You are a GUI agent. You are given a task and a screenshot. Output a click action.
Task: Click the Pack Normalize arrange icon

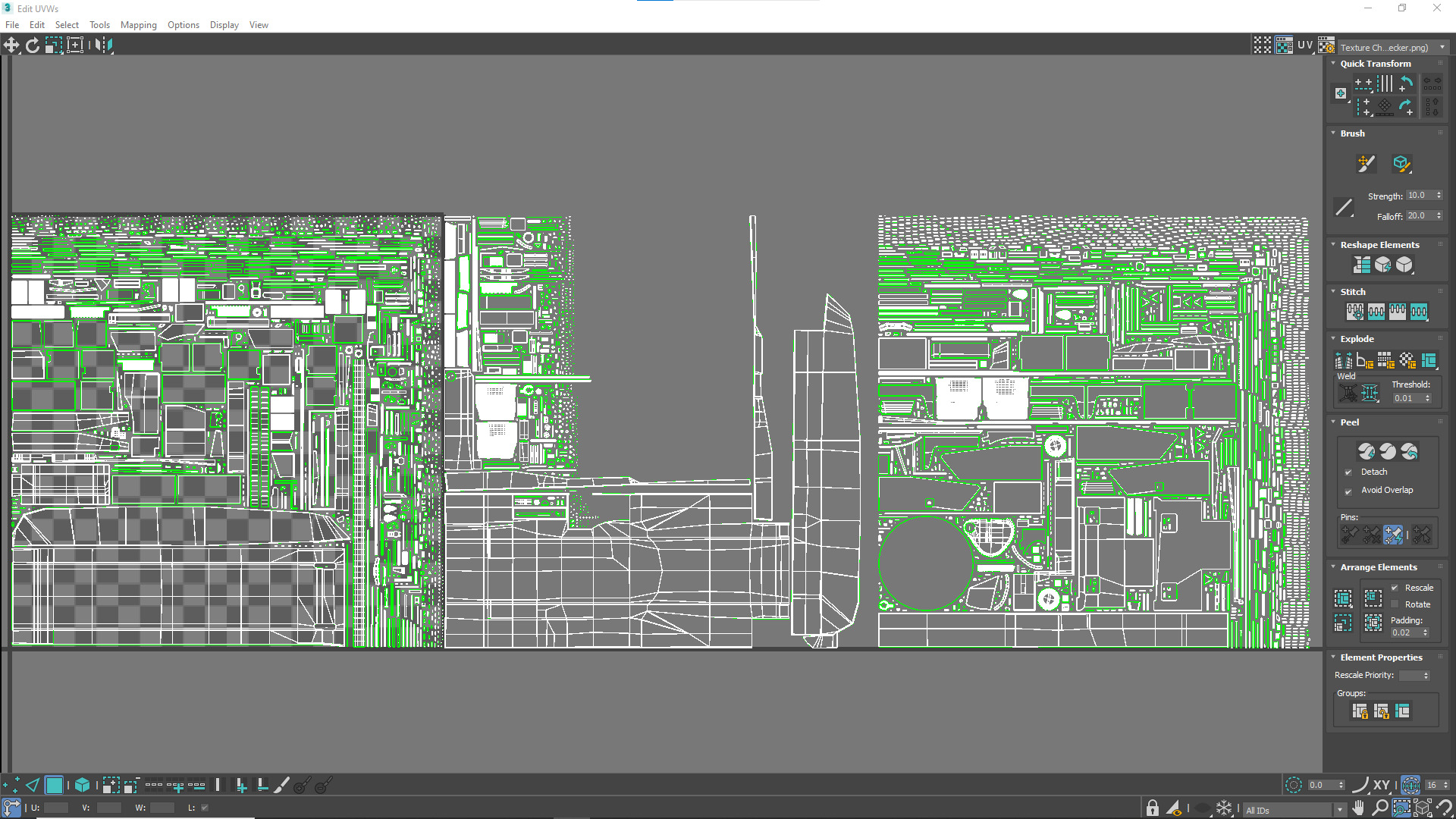pos(1373,598)
